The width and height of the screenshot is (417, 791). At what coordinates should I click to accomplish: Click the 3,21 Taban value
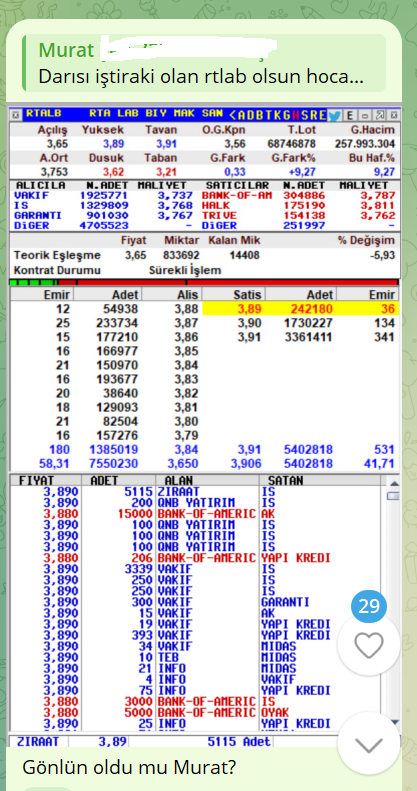[x=166, y=172]
